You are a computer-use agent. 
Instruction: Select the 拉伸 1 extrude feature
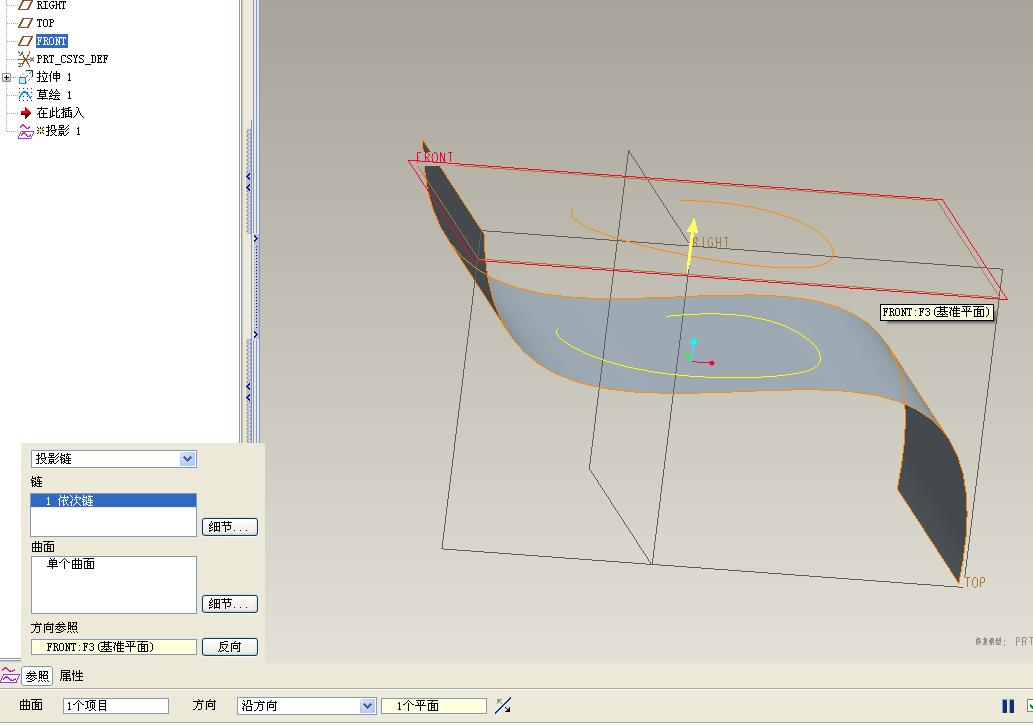(53, 77)
